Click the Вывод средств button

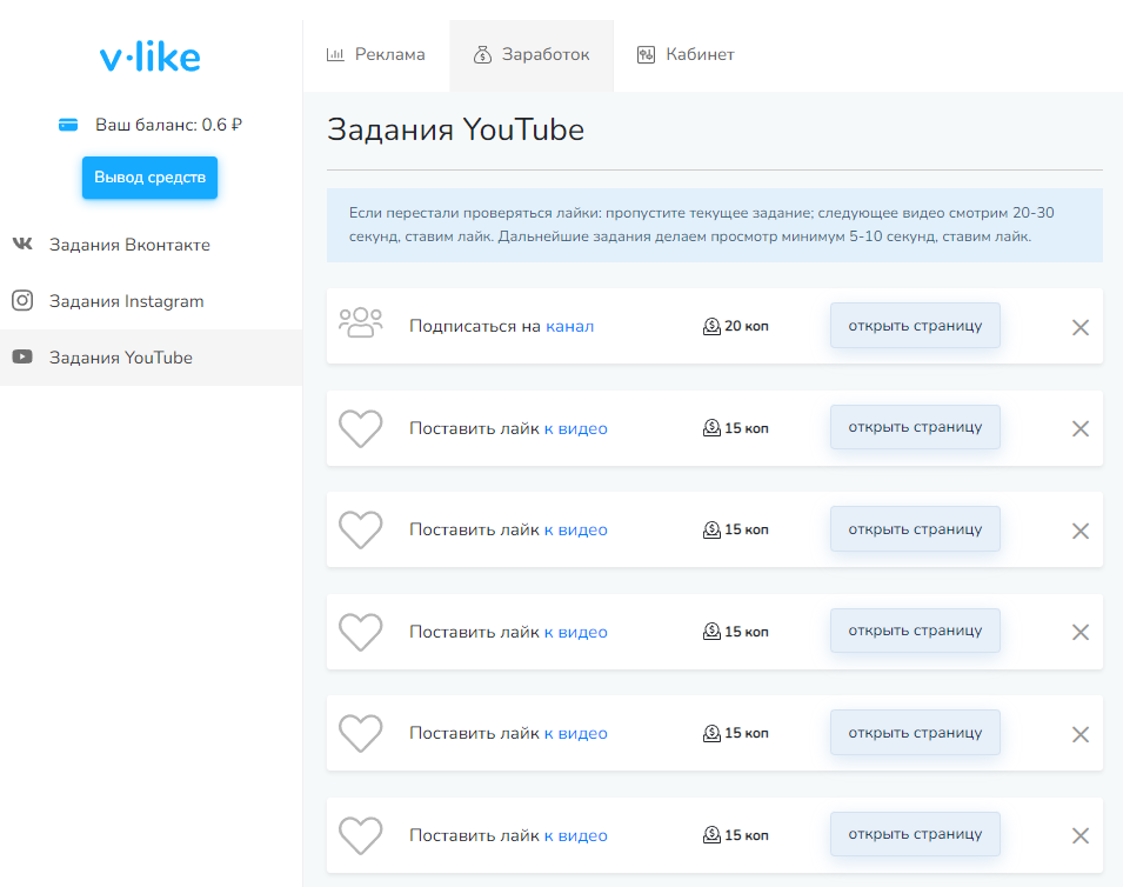coord(149,177)
